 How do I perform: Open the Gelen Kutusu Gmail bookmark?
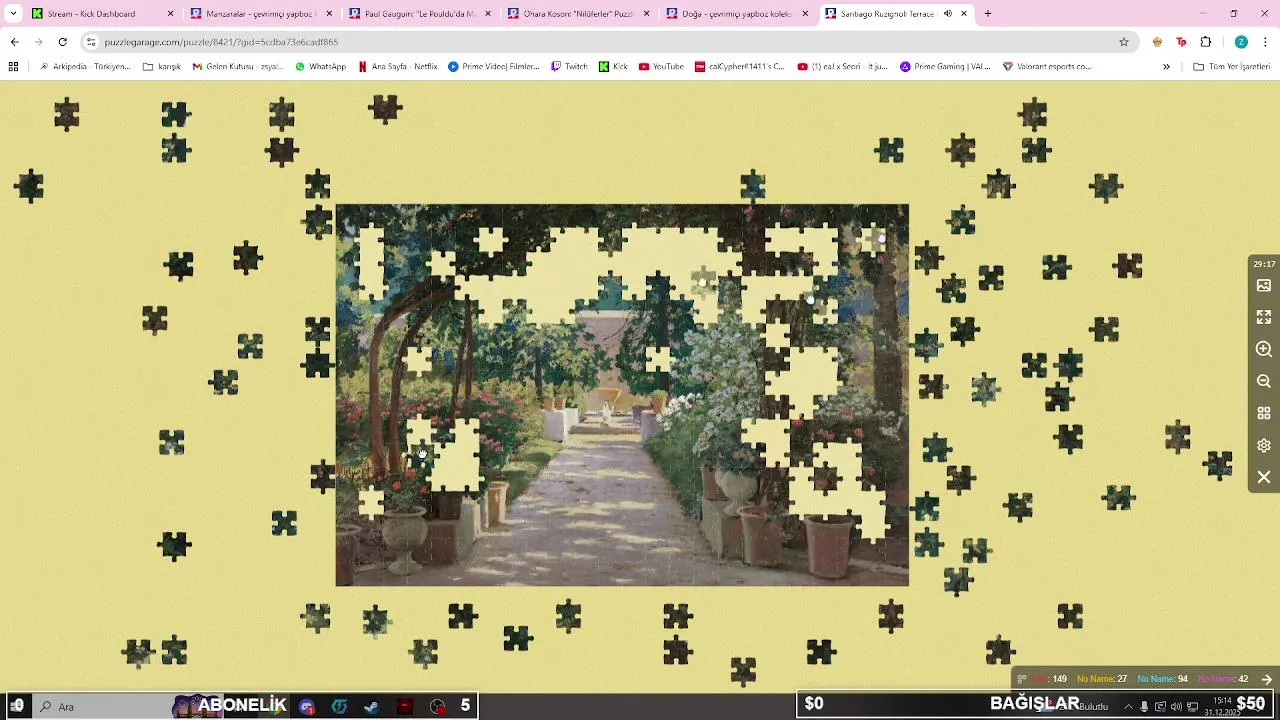point(238,66)
